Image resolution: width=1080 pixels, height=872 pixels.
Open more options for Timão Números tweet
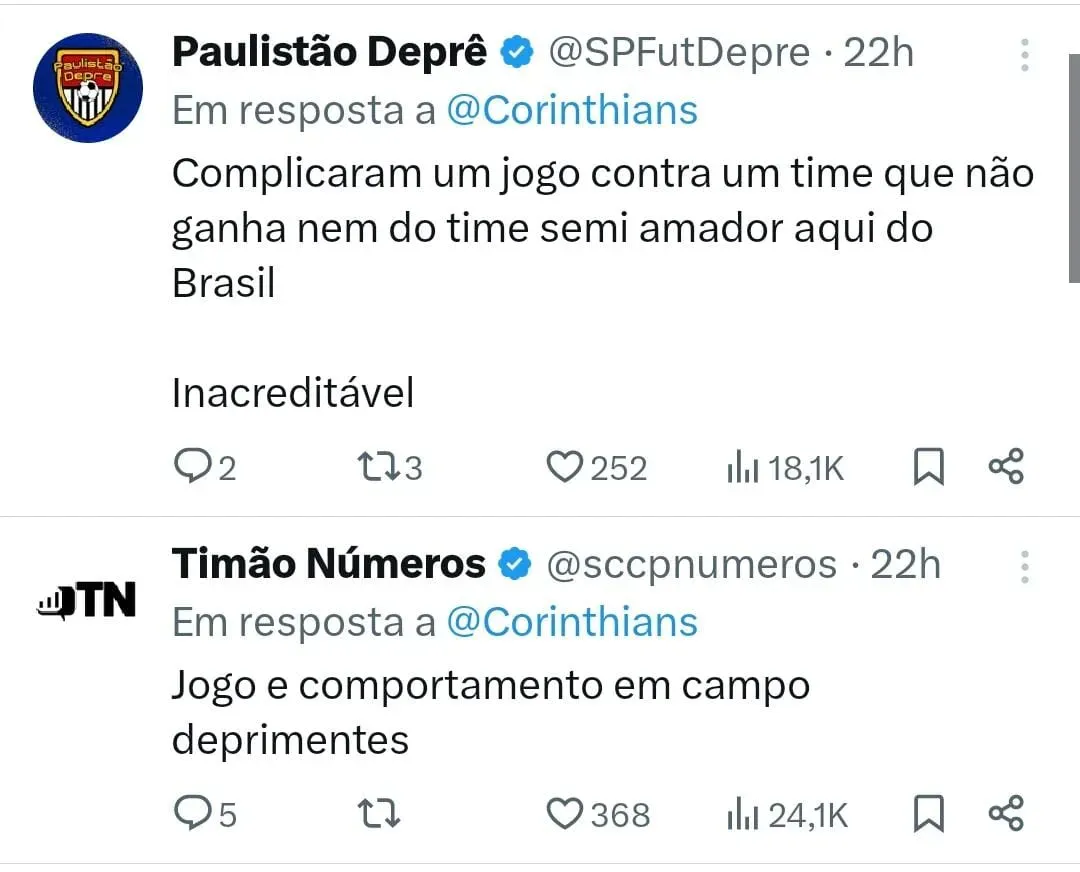[1025, 567]
